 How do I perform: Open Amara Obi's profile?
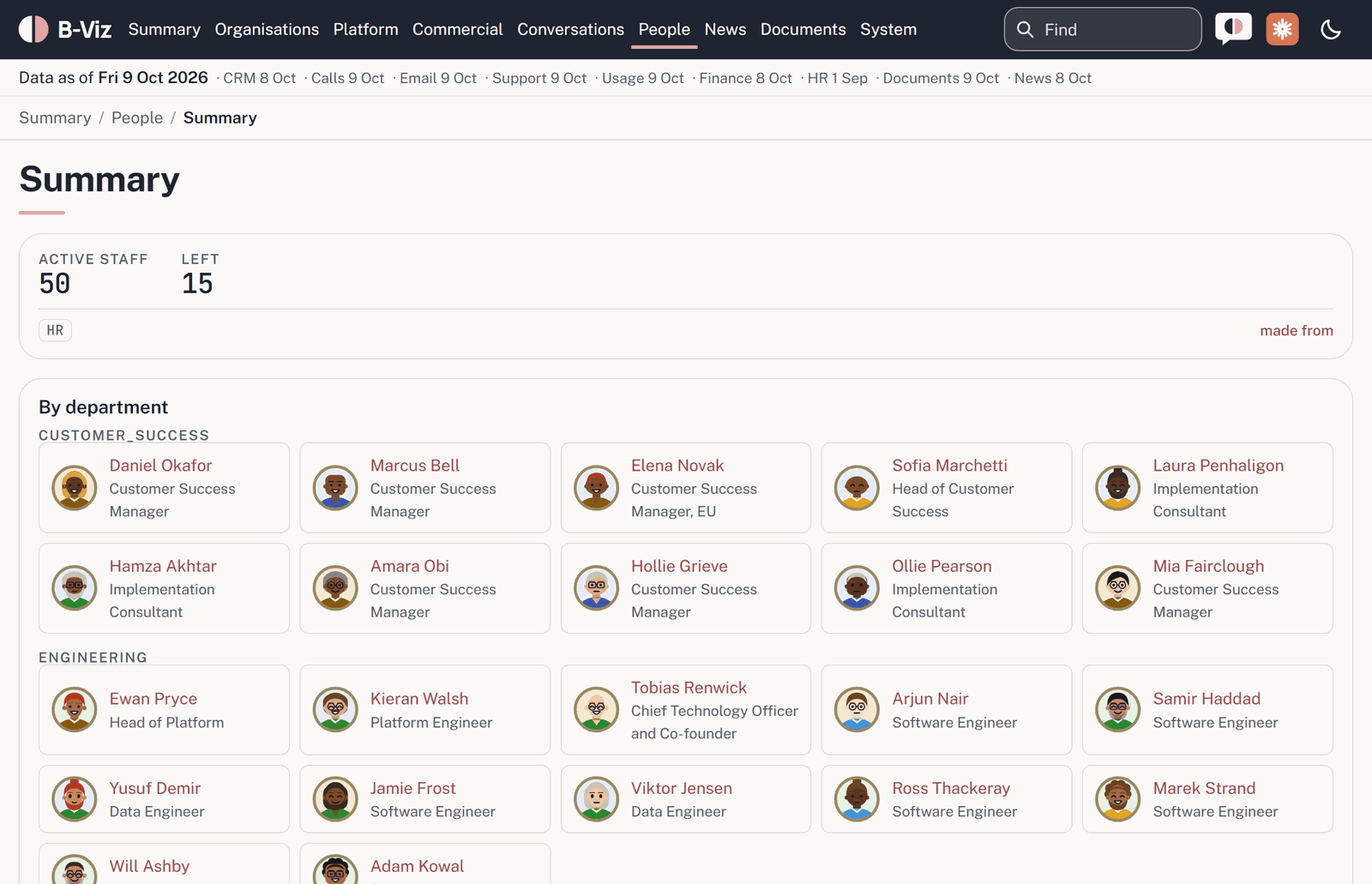tap(410, 566)
